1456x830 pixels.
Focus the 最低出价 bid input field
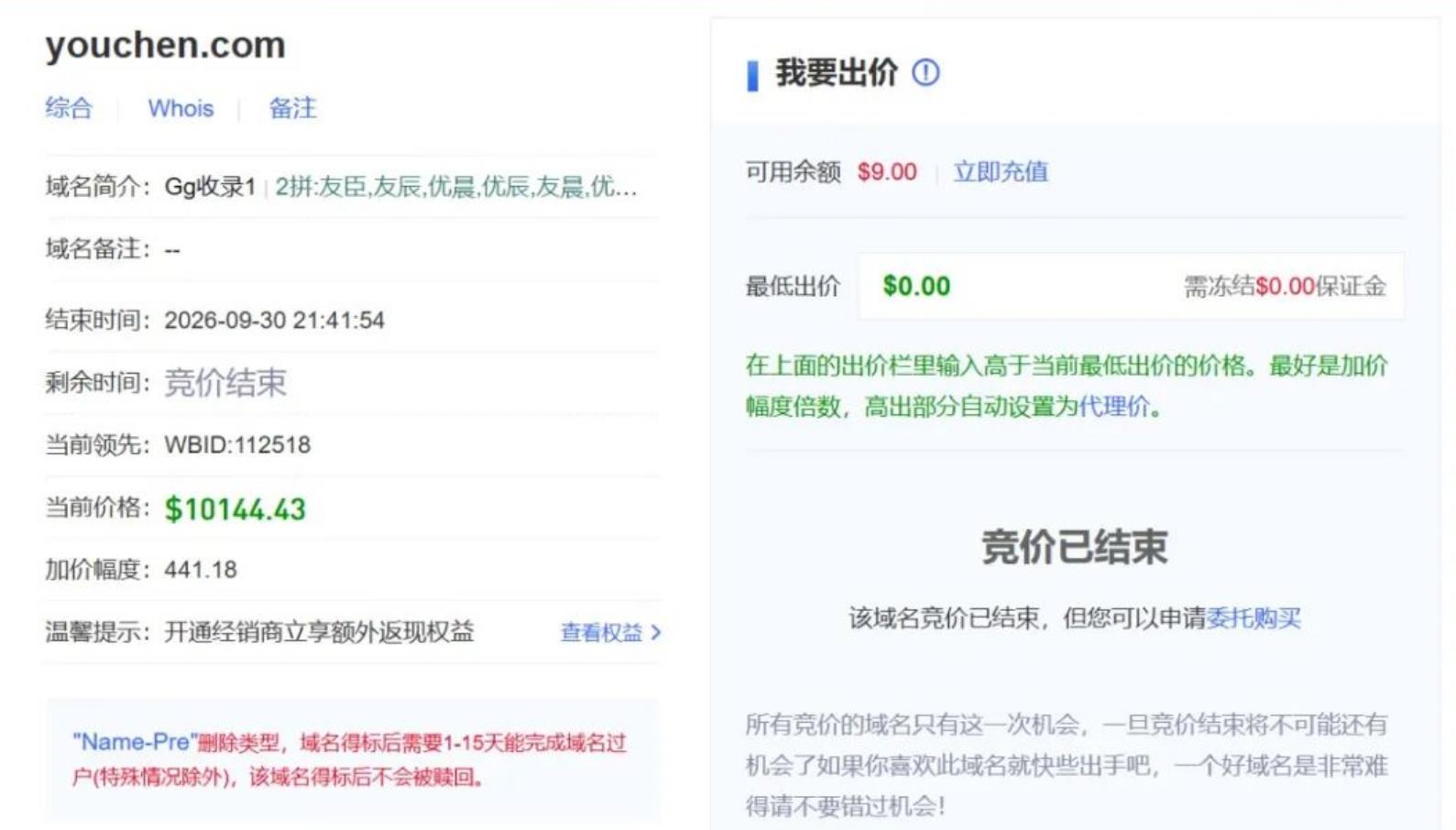click(x=1131, y=286)
